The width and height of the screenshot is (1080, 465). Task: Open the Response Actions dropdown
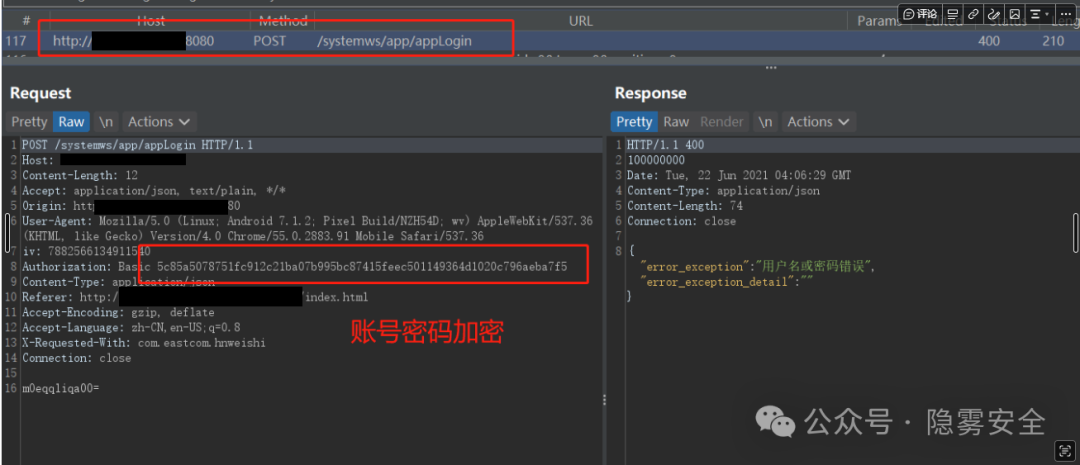pyautogui.click(x=819, y=122)
